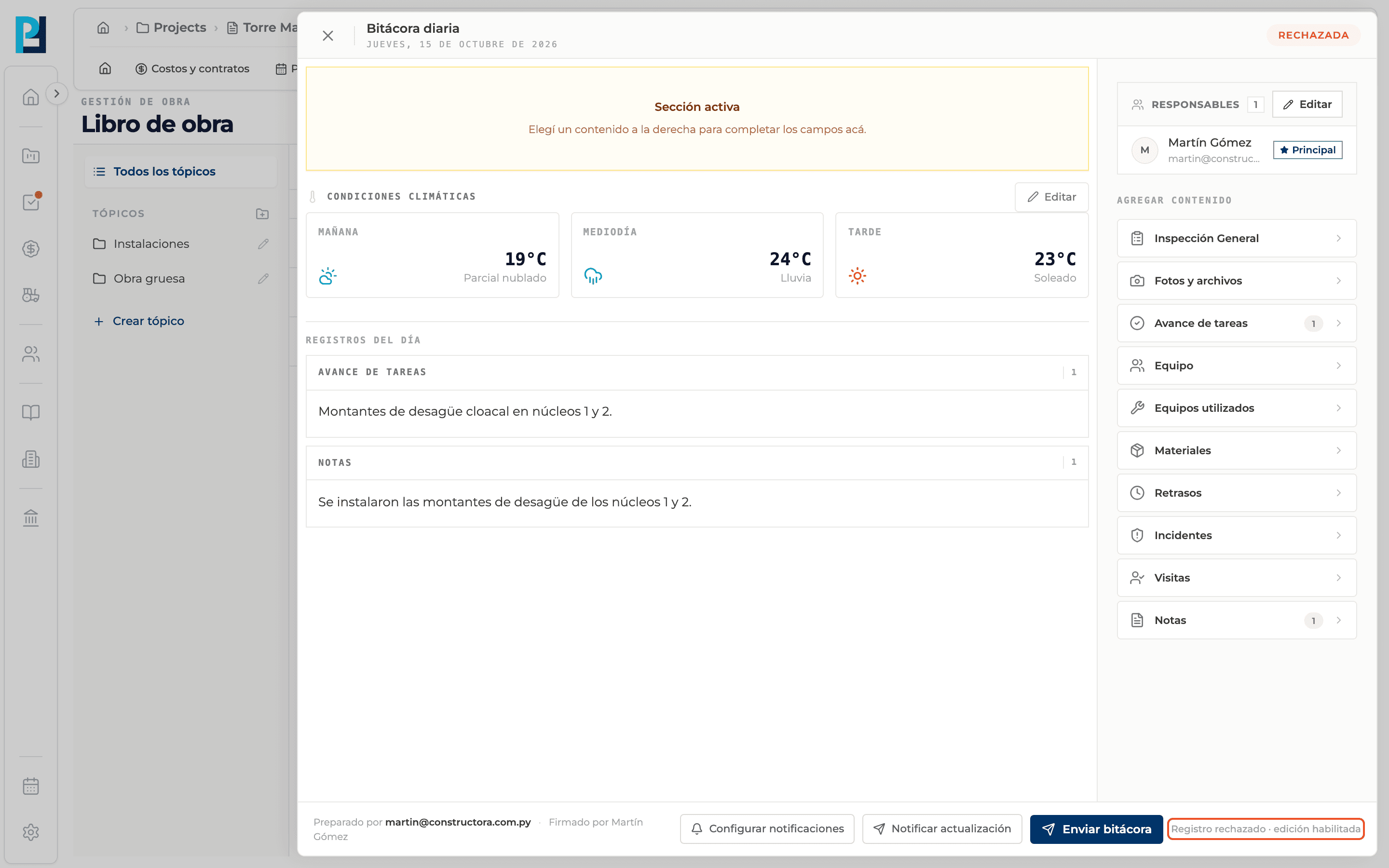The width and height of the screenshot is (1389, 868).
Task: Open the bank institution icon in the sidebar
Action: click(31, 518)
